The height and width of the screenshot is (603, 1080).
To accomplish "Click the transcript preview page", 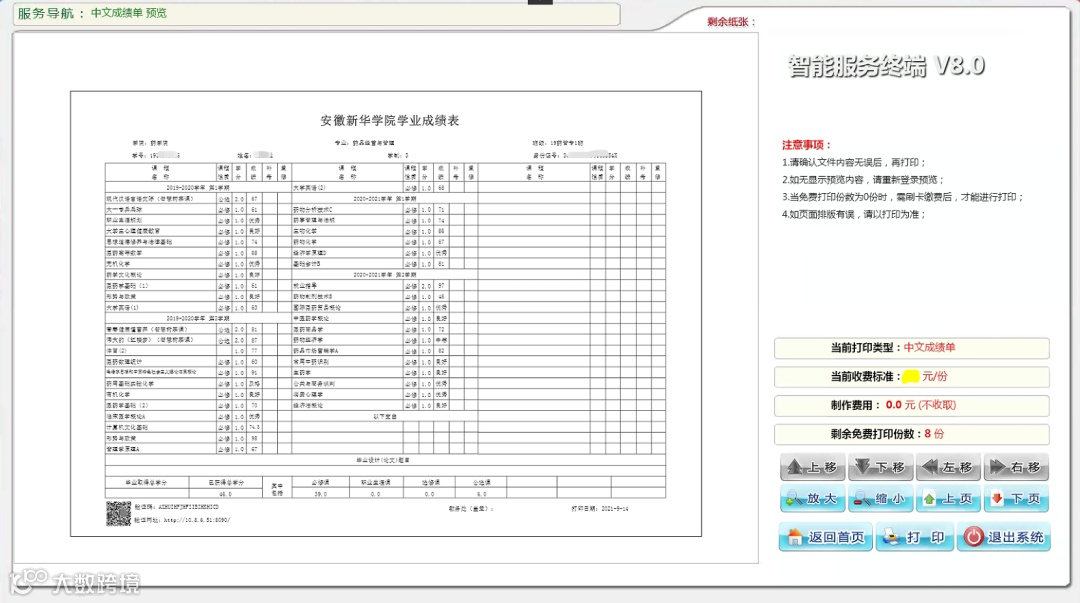I will 386,314.
